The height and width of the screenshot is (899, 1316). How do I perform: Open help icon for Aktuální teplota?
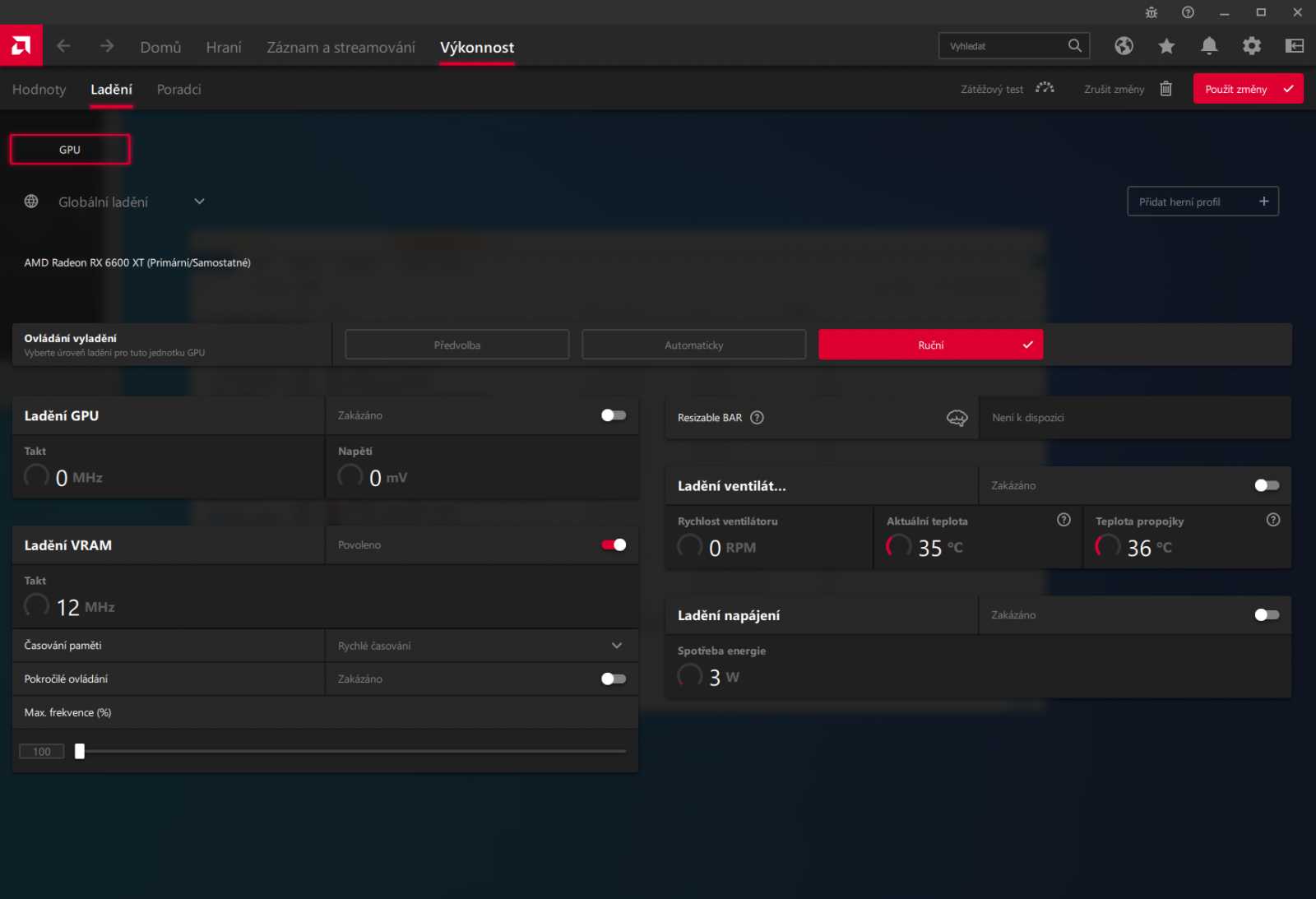(x=1063, y=520)
